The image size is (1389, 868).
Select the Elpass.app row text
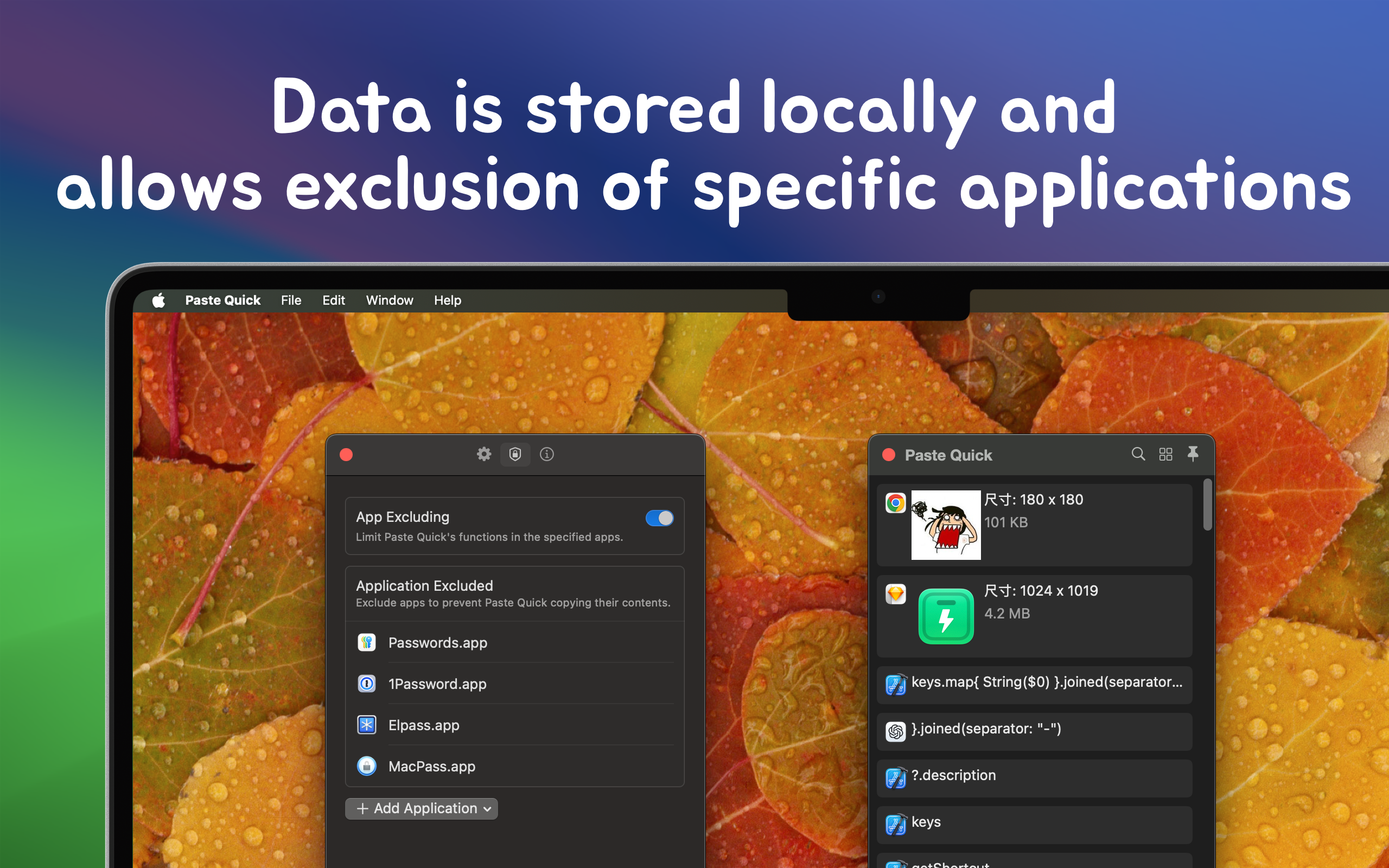(x=424, y=725)
